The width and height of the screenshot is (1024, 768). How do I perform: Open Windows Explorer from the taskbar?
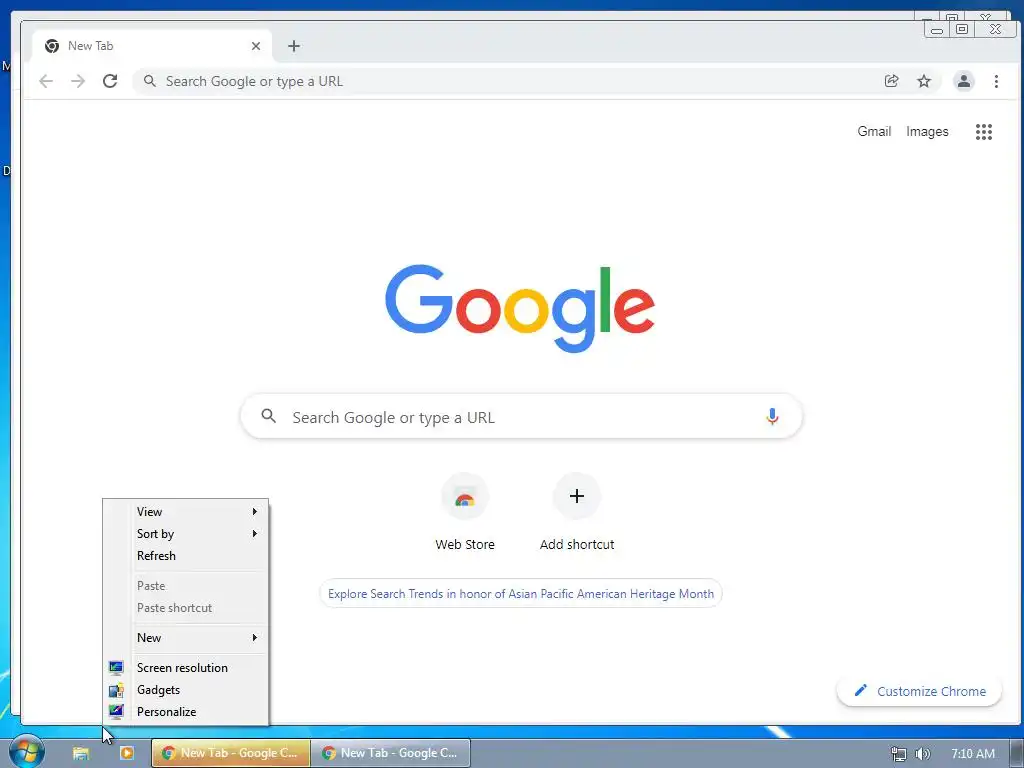81,753
